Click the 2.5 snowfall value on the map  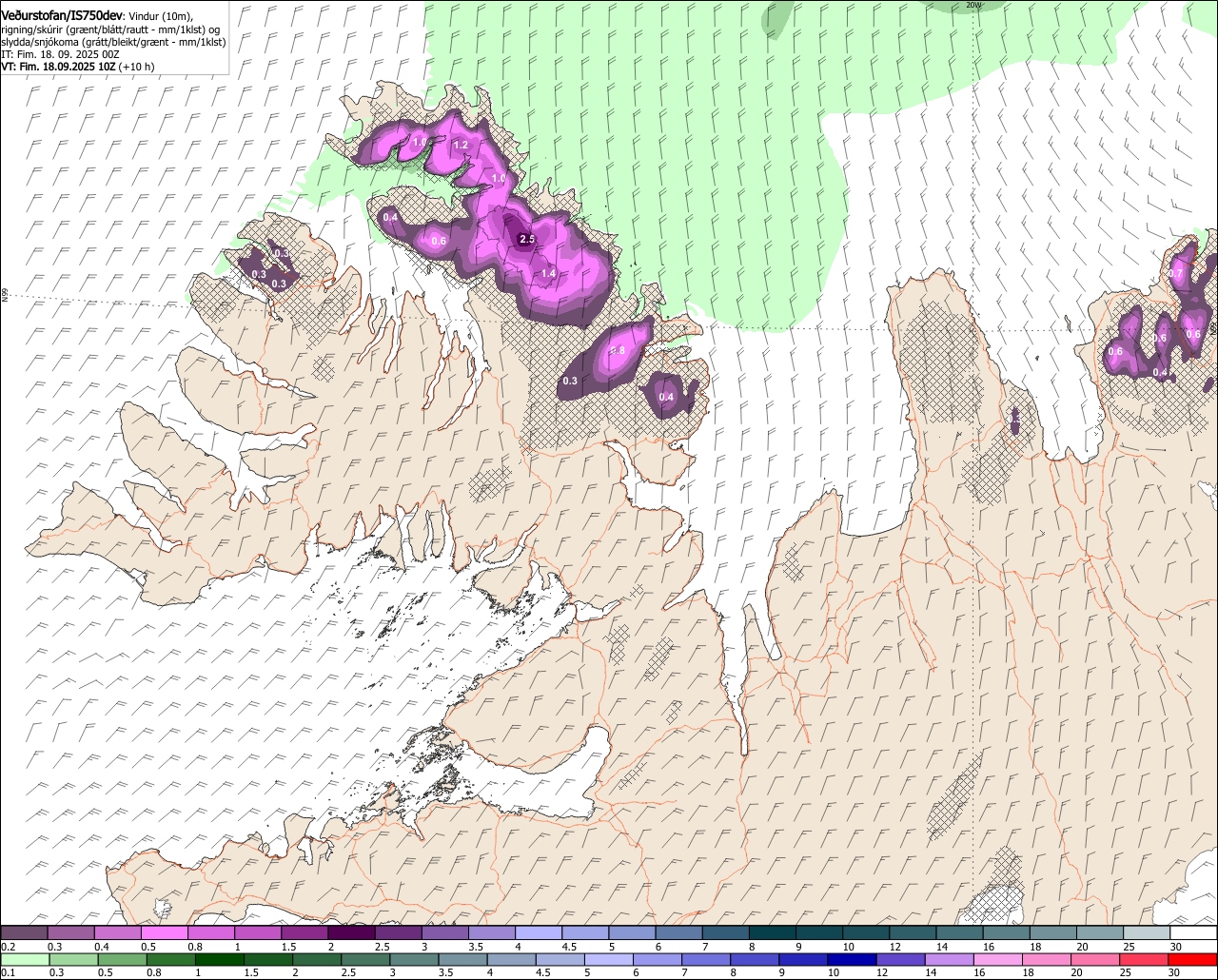point(527,239)
